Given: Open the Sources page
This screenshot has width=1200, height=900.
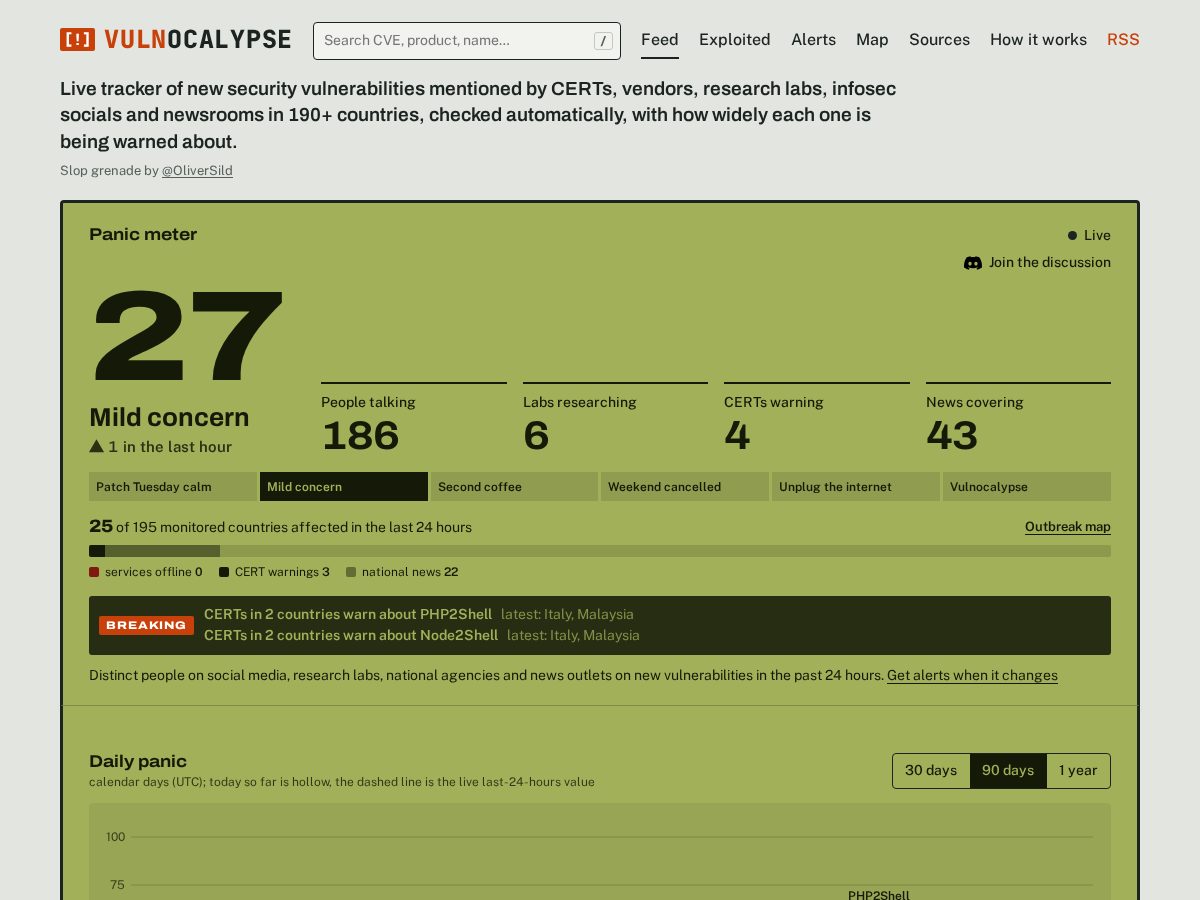Looking at the screenshot, I should [939, 40].
